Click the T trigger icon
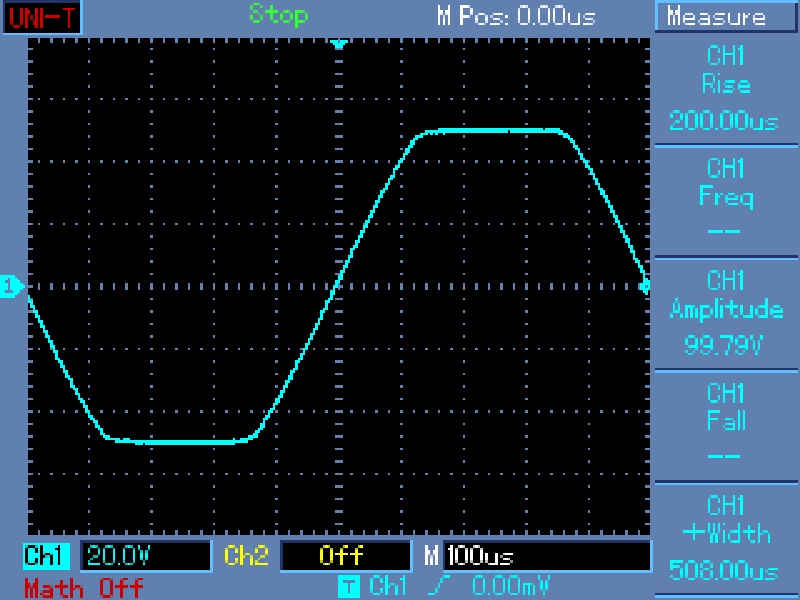The image size is (800, 600). coord(348,586)
